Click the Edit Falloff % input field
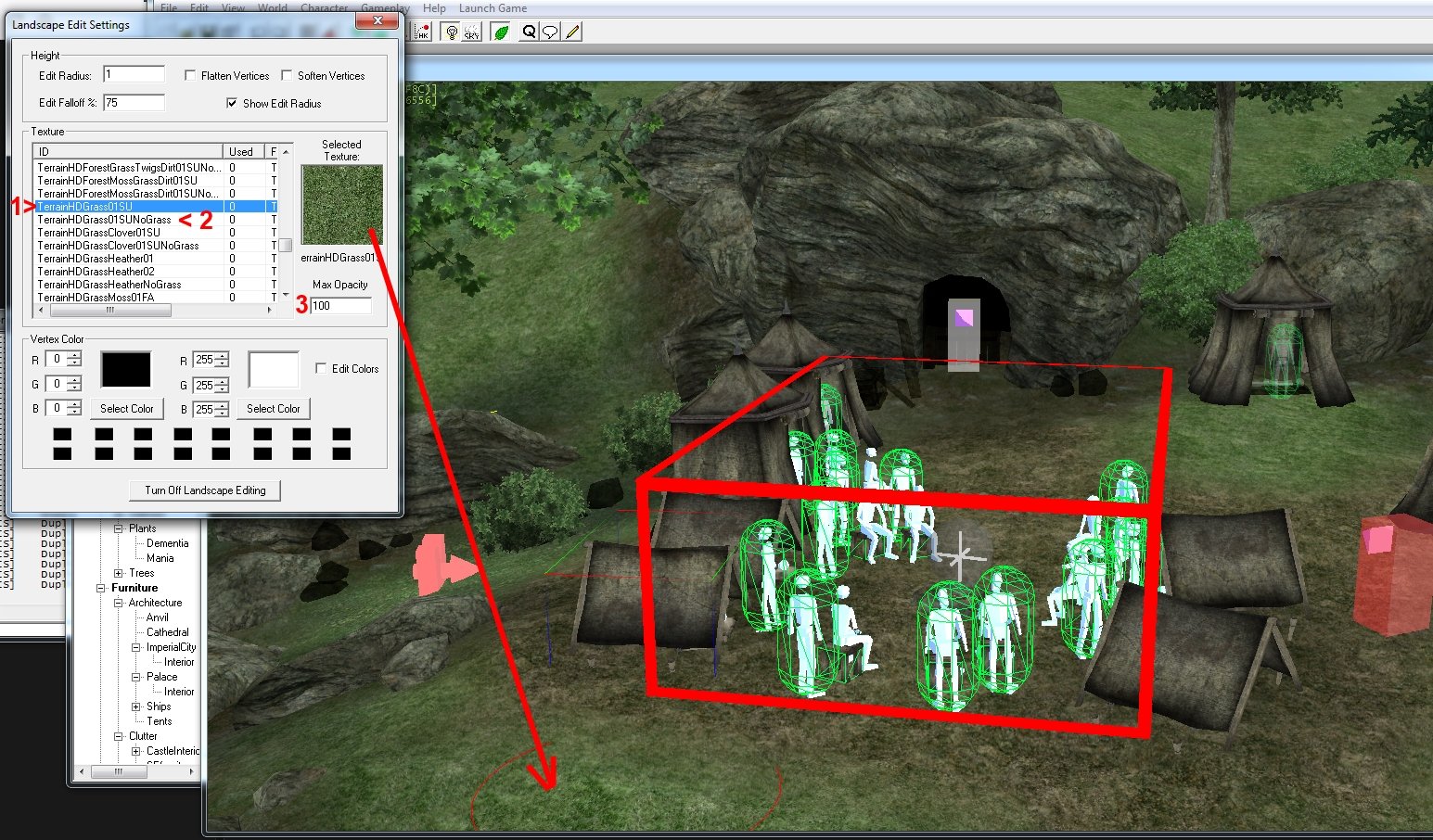 pos(134,102)
